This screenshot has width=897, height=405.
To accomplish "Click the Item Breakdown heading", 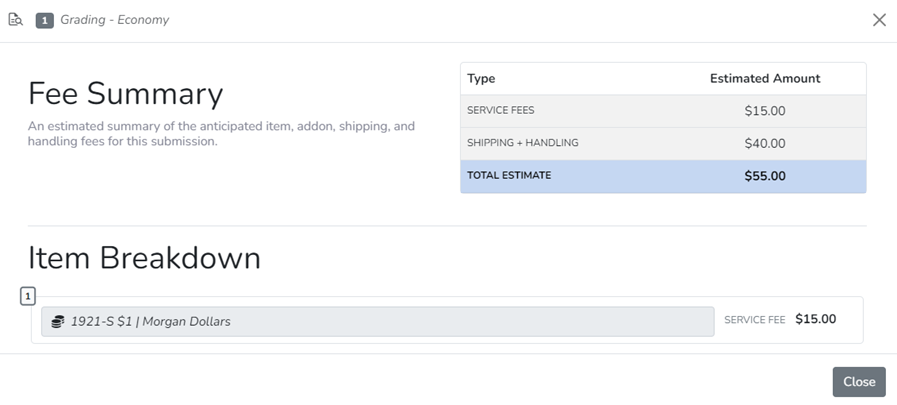I will (x=144, y=258).
